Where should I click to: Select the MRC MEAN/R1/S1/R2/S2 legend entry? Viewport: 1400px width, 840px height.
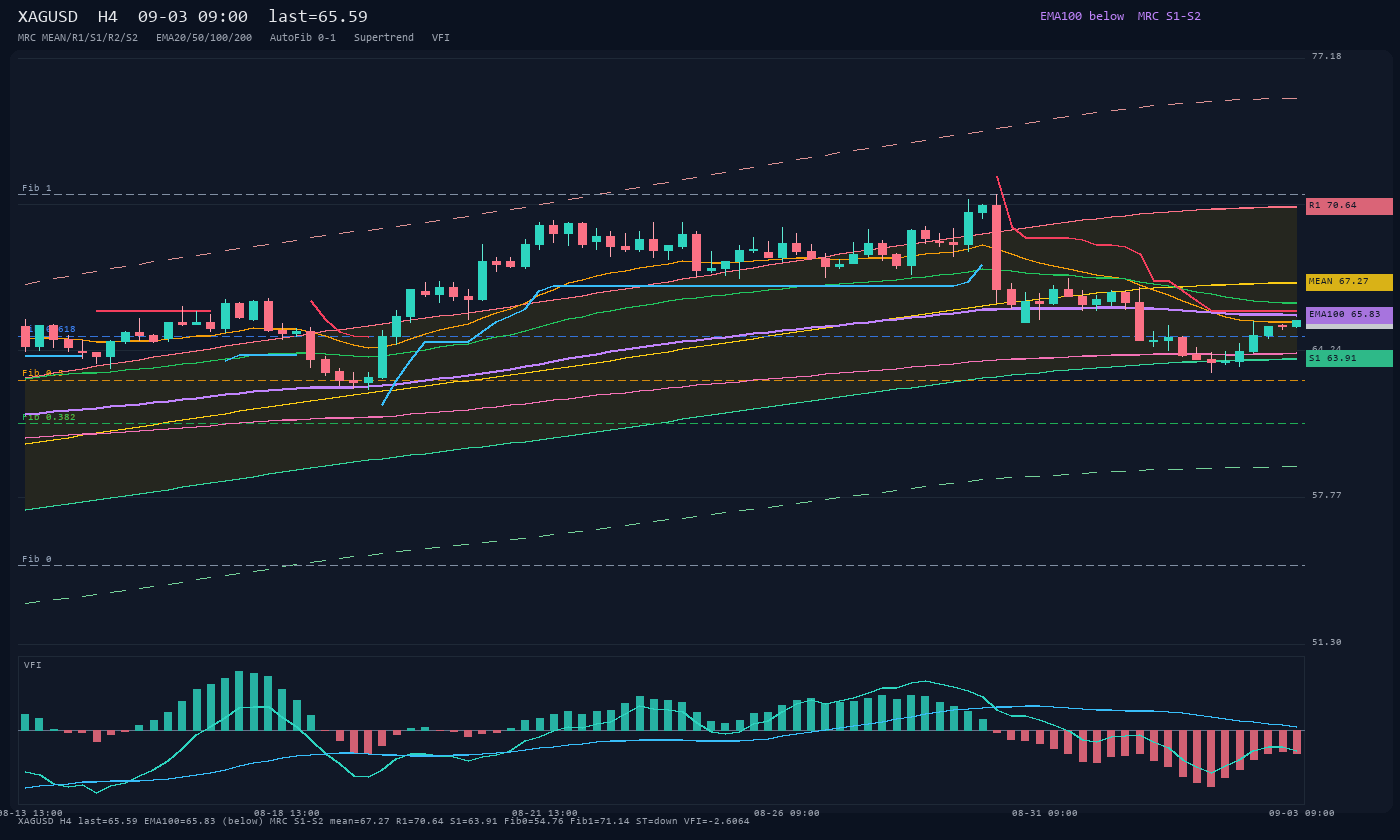tap(78, 38)
